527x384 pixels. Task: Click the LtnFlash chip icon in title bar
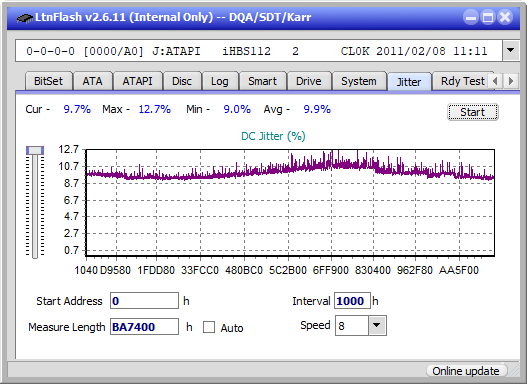pyautogui.click(x=24, y=17)
